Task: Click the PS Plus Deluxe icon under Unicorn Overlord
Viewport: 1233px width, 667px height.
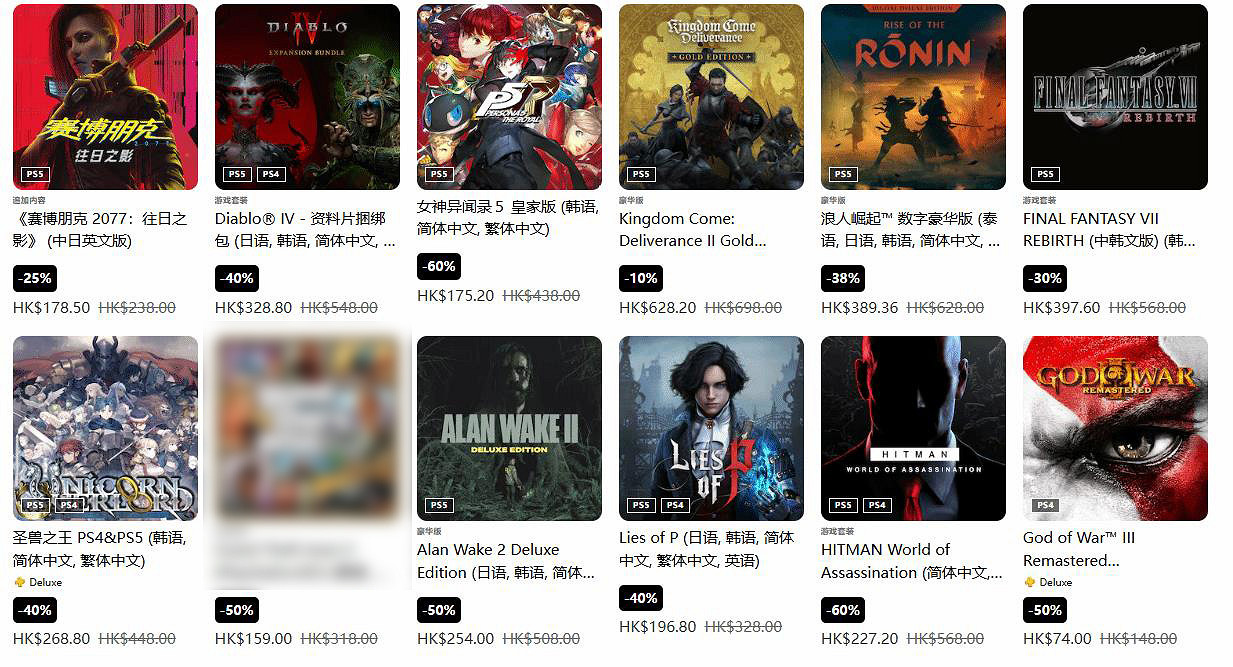Action: click(19, 582)
